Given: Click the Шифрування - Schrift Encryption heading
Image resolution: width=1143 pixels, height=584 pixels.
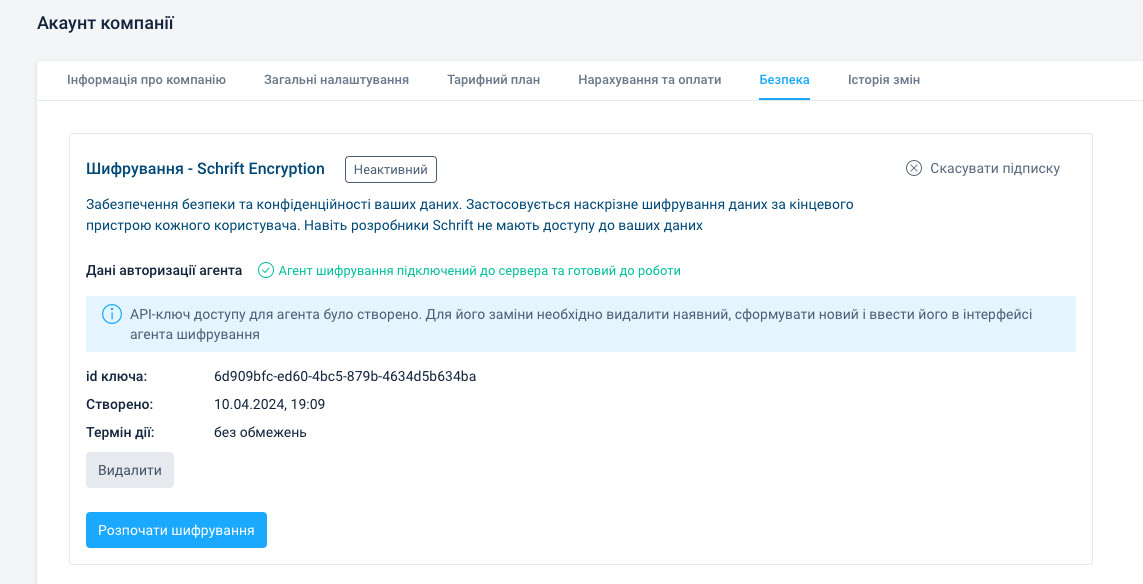Looking at the screenshot, I should 205,169.
